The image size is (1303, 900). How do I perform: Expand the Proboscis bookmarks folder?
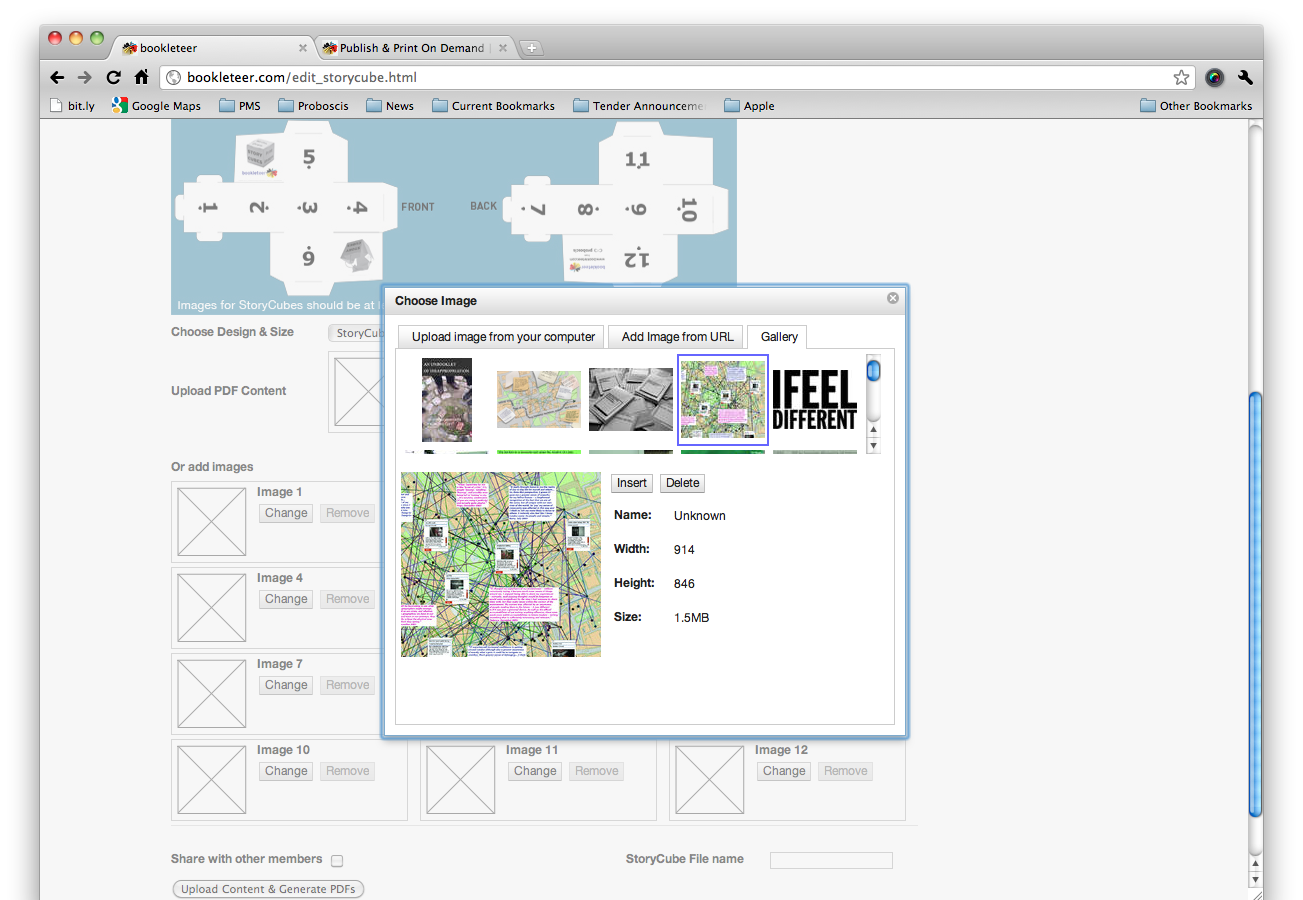(314, 106)
